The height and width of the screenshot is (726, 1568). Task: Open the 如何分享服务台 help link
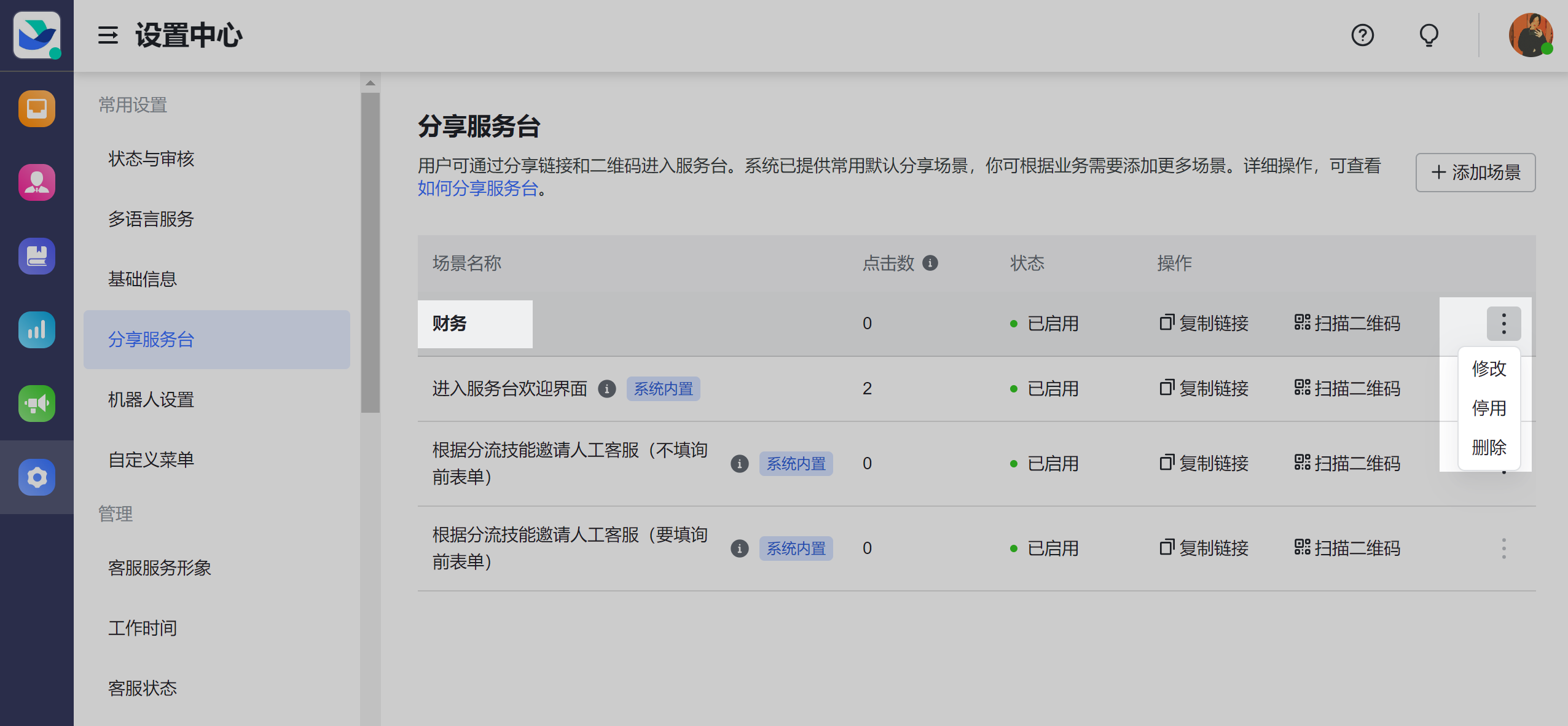(x=477, y=189)
